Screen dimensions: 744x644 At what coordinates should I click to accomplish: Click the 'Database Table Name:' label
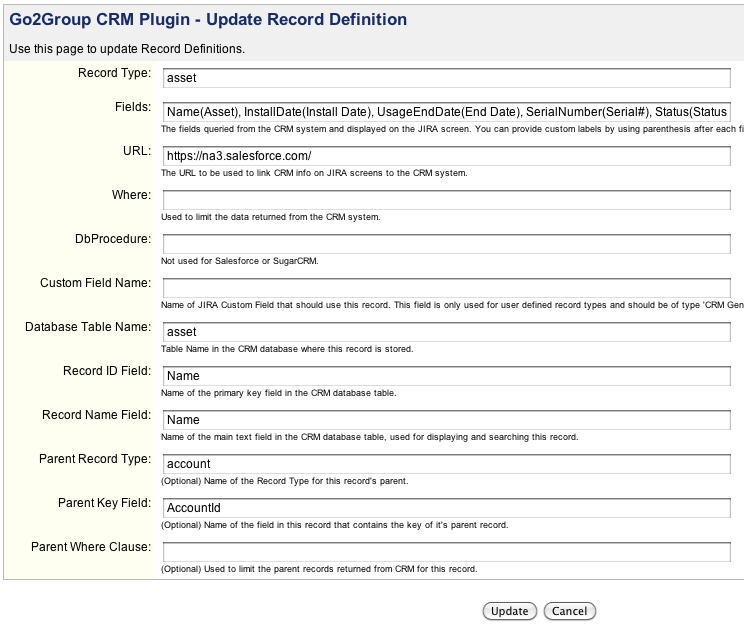88,327
